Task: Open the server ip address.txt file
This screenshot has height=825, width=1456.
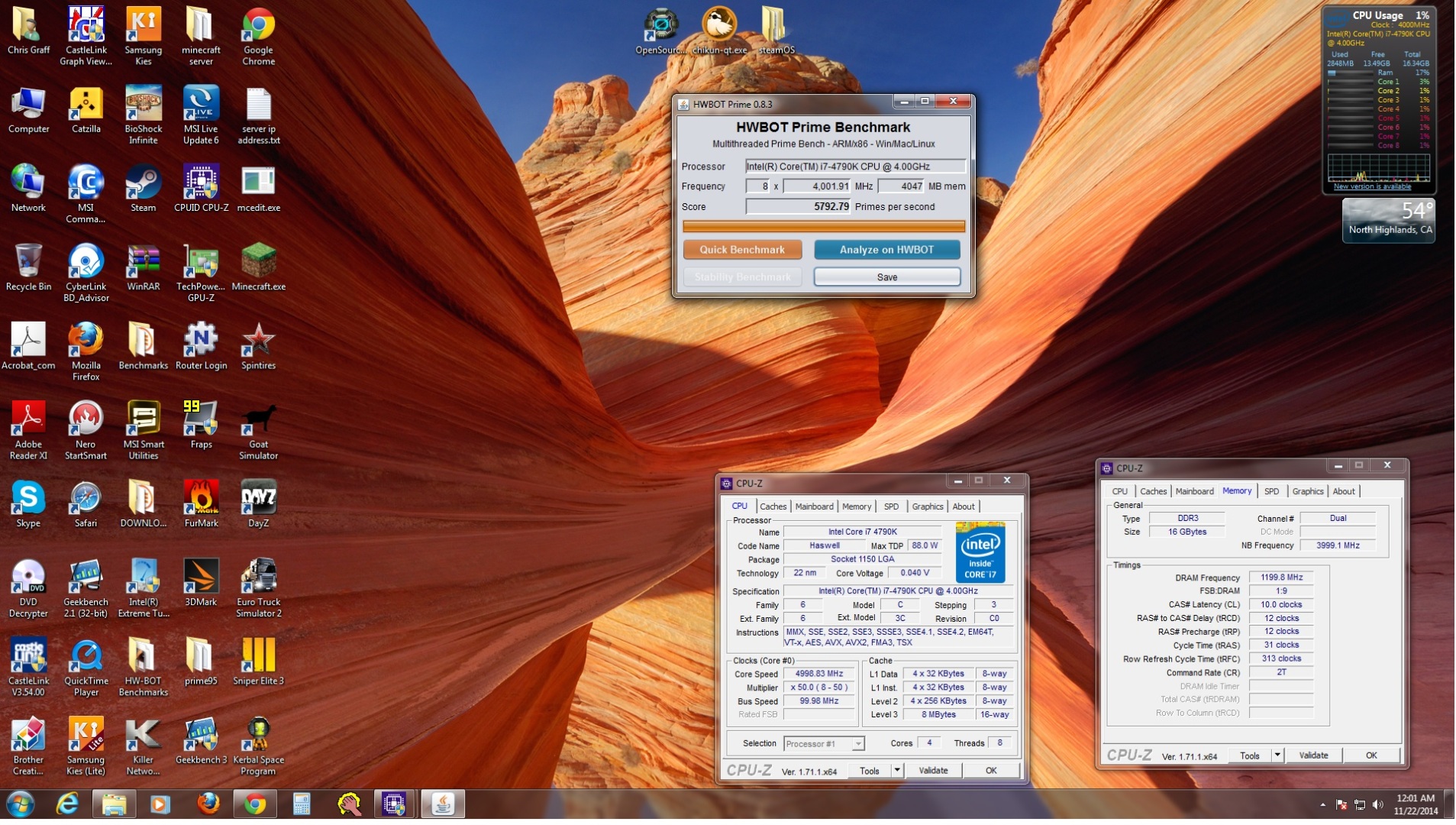Action: coord(258,115)
